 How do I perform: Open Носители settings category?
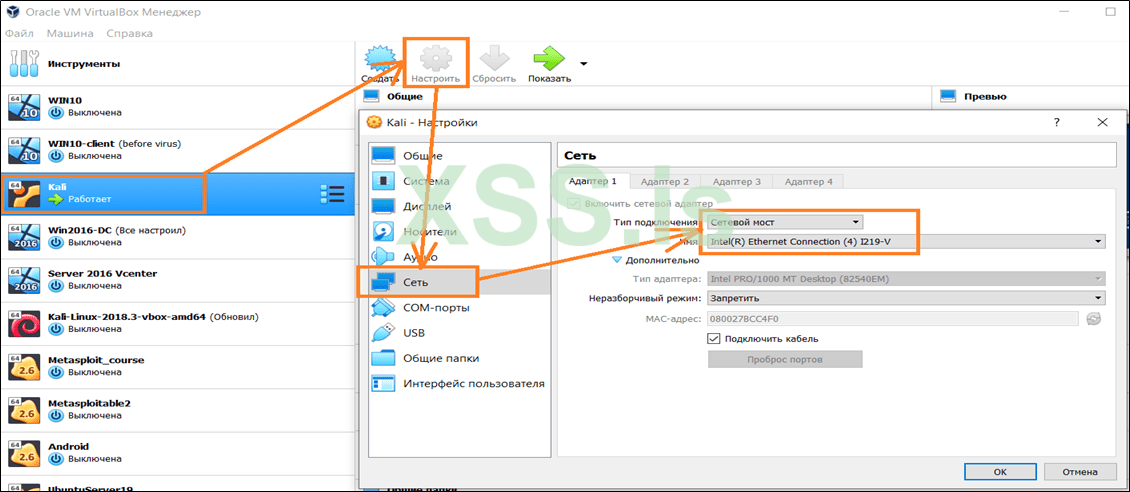(x=458, y=231)
